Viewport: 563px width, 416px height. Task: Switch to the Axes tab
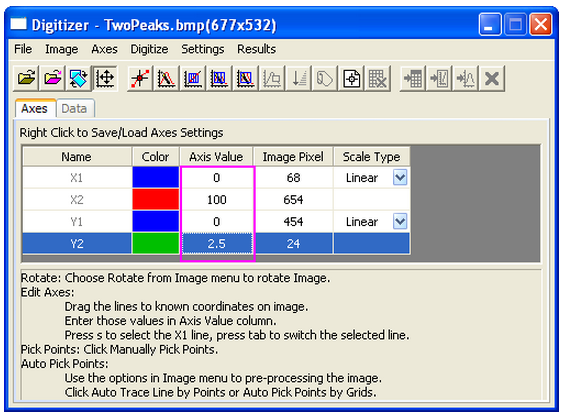tap(35, 108)
